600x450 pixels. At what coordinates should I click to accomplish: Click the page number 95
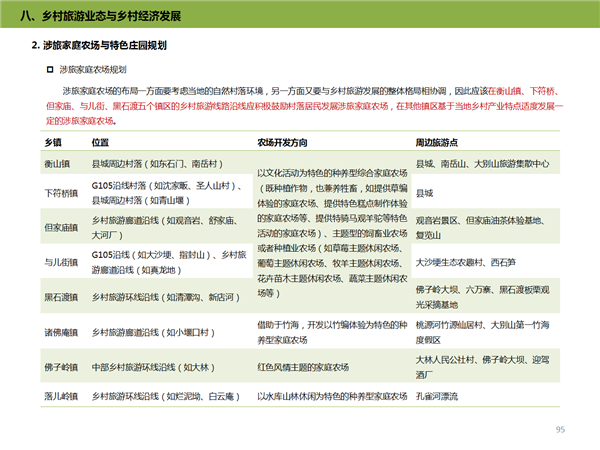click(560, 429)
